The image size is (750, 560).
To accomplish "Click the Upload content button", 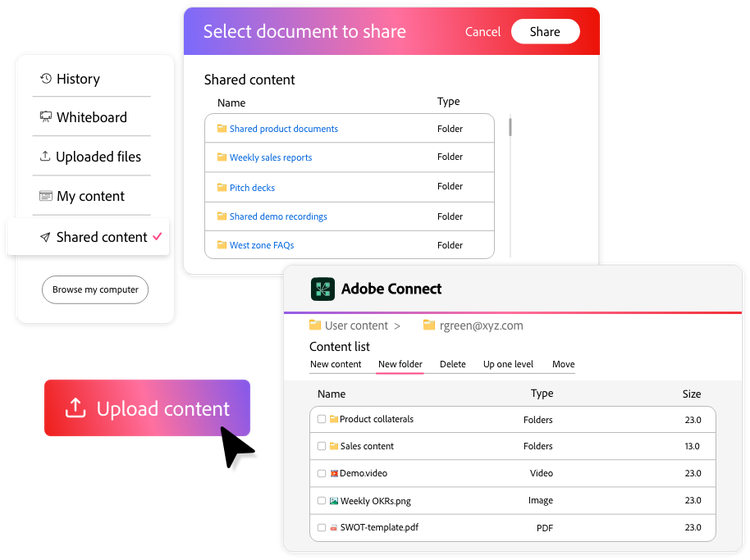I will [147, 407].
